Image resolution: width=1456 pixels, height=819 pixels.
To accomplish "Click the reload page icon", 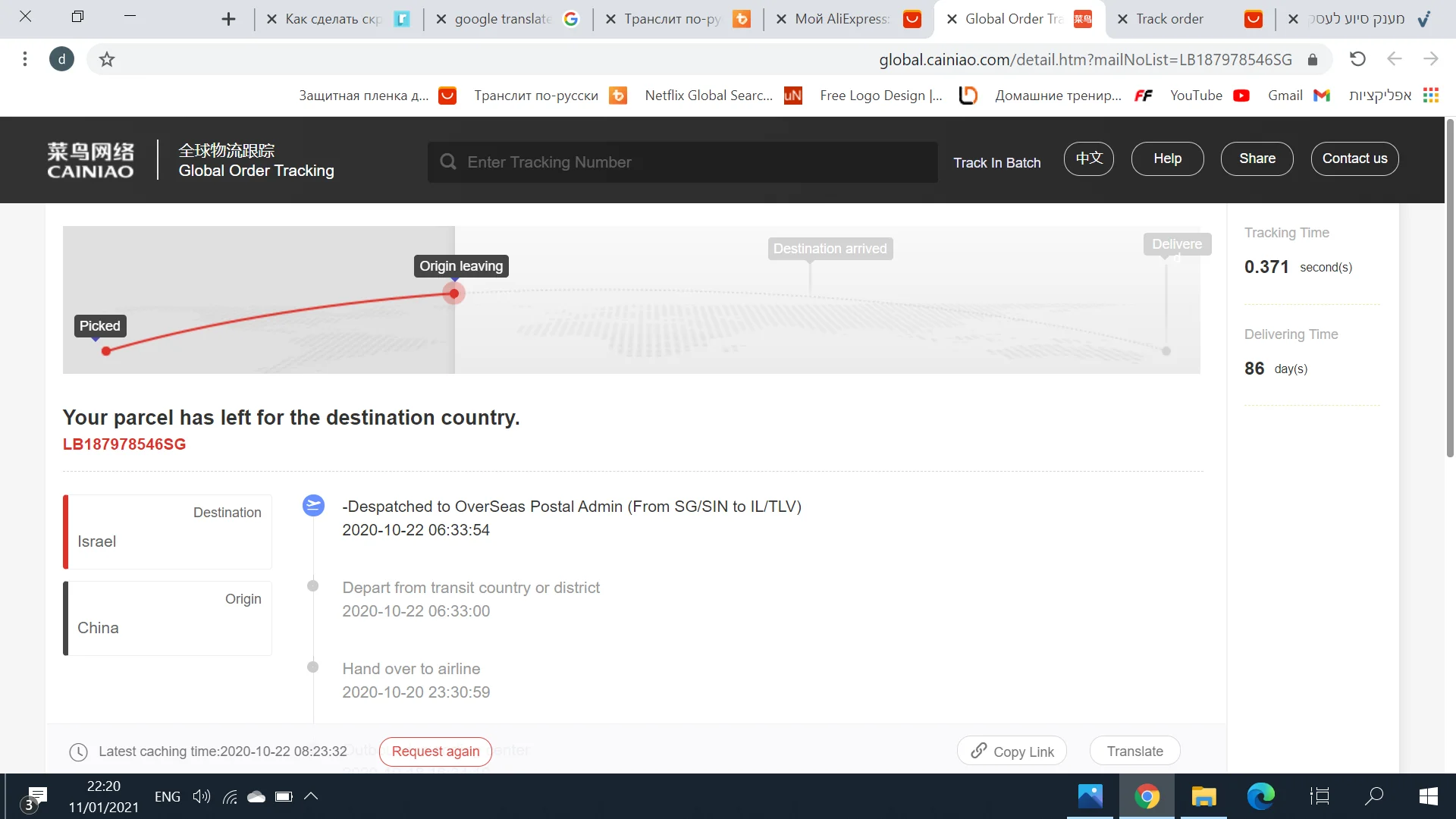I will pos(1357,59).
